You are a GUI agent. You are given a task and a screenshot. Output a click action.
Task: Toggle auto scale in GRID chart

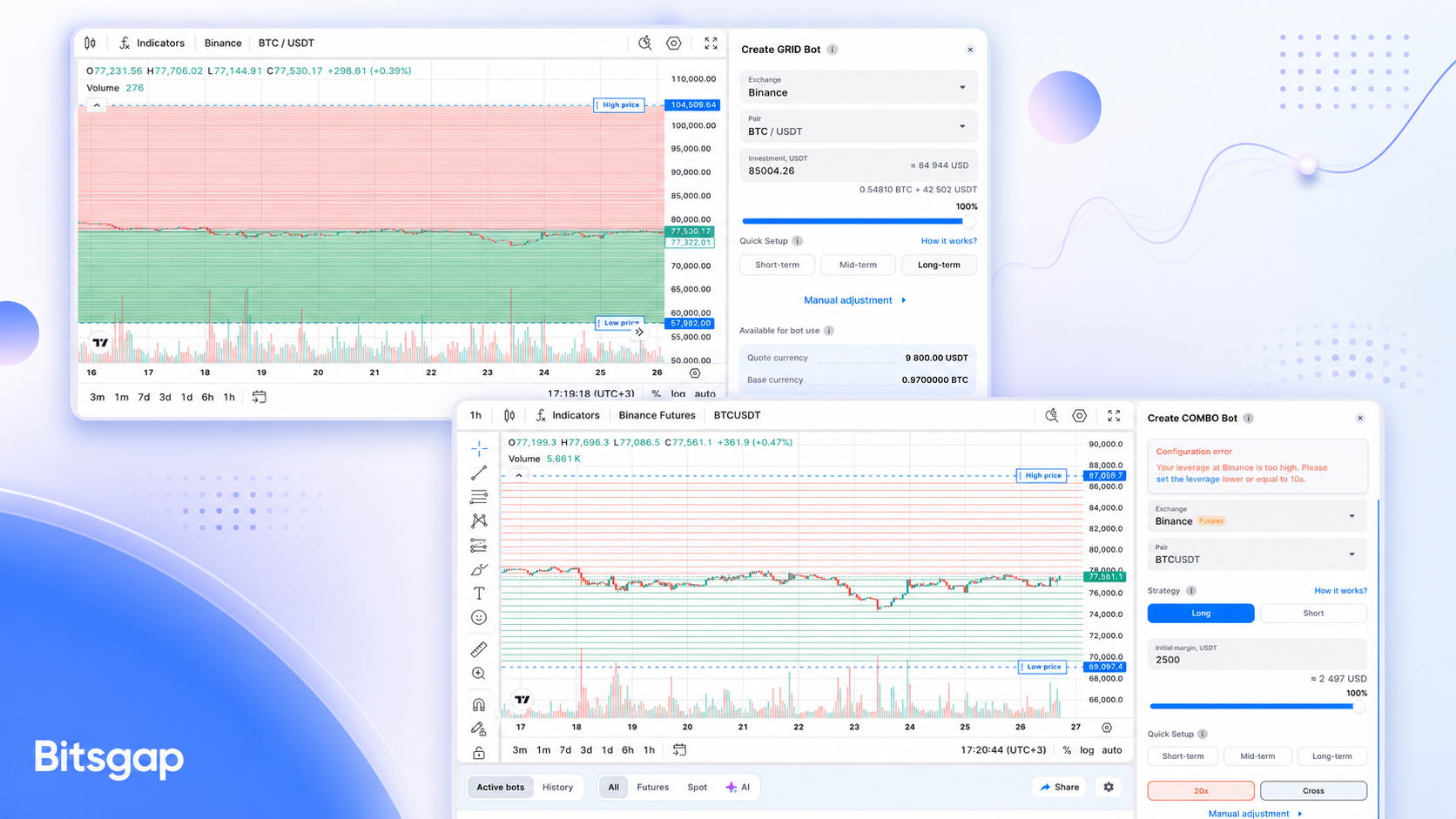pyautogui.click(x=705, y=393)
